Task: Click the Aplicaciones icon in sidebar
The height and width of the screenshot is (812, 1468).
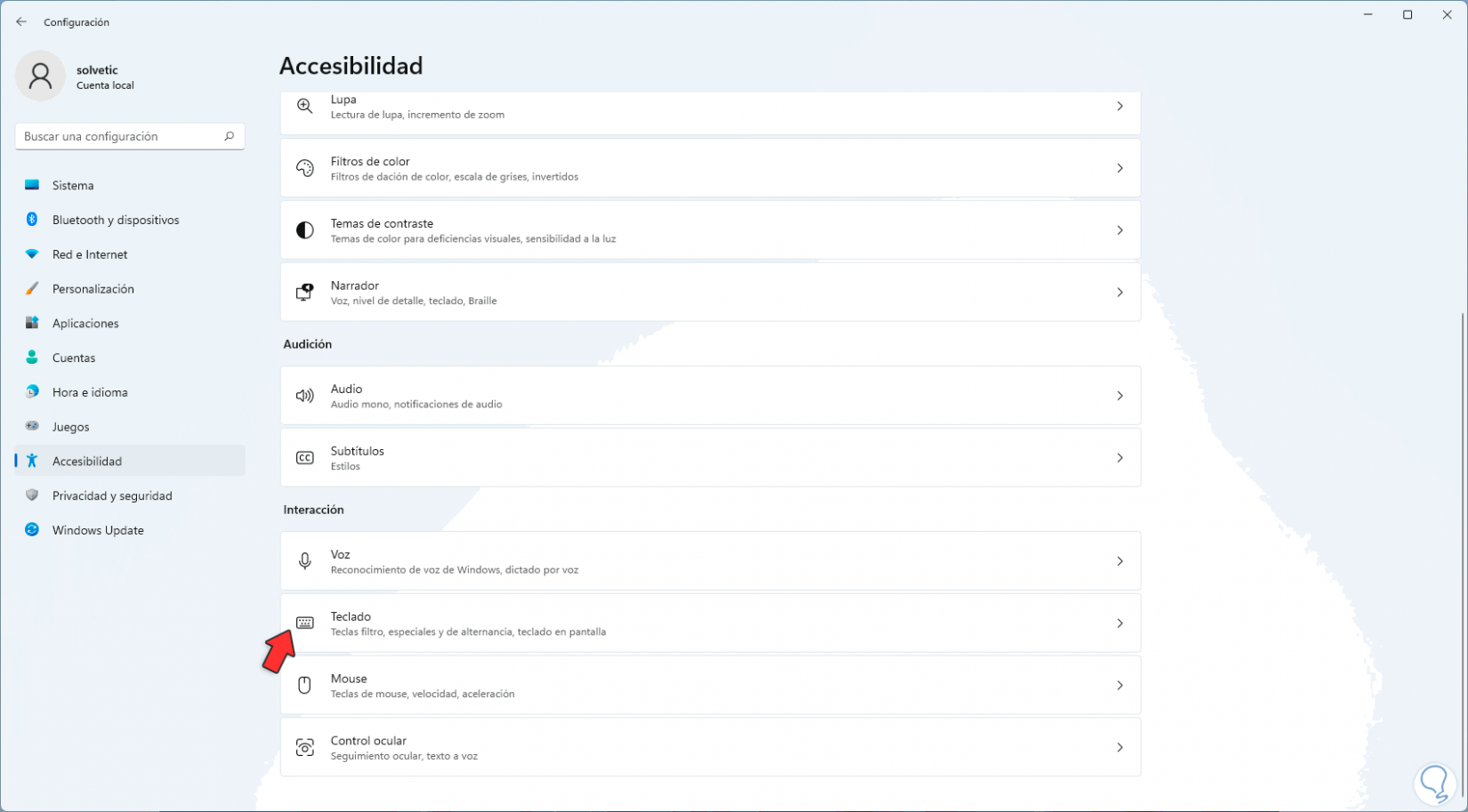Action: click(x=32, y=323)
